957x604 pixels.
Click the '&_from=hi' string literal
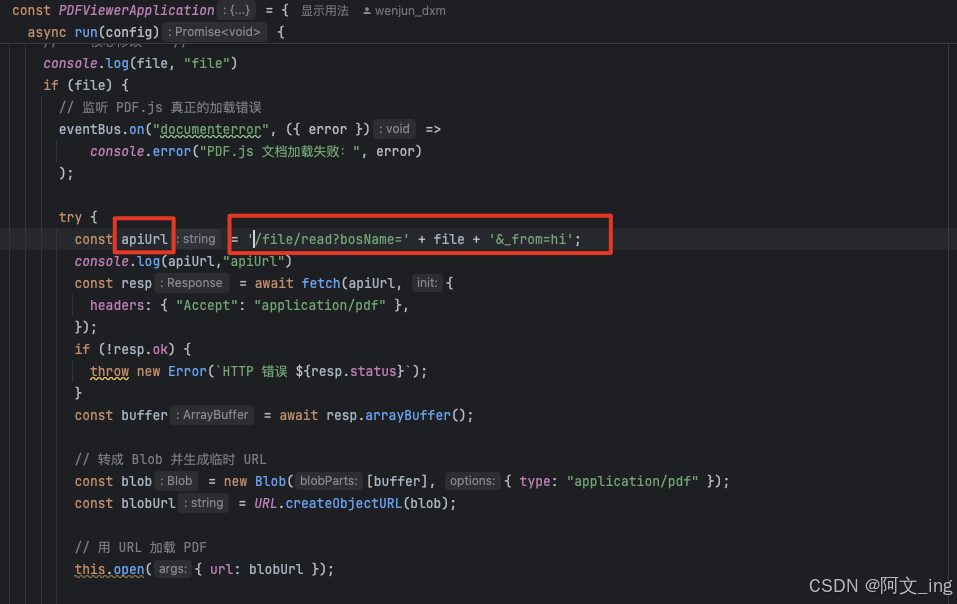pos(531,239)
